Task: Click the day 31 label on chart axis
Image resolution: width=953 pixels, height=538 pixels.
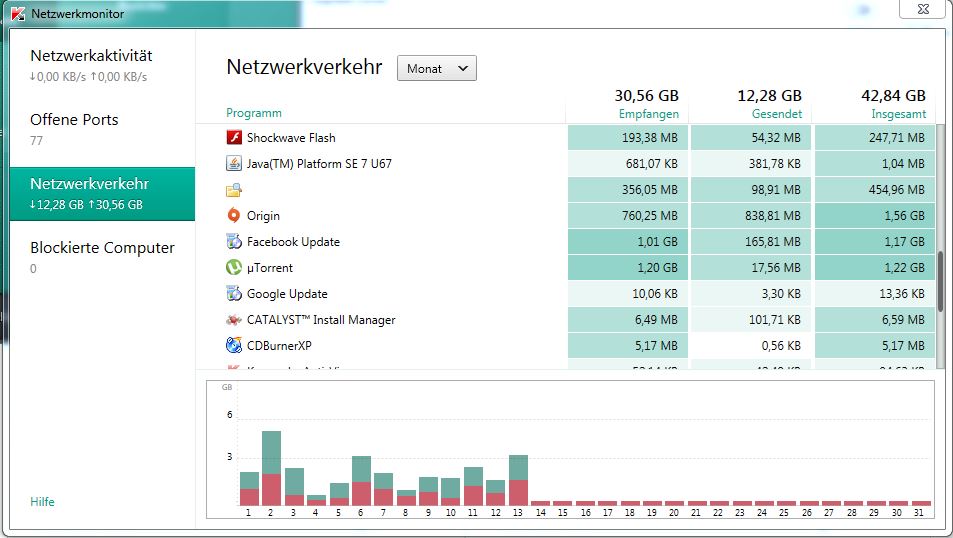Action: (918, 512)
